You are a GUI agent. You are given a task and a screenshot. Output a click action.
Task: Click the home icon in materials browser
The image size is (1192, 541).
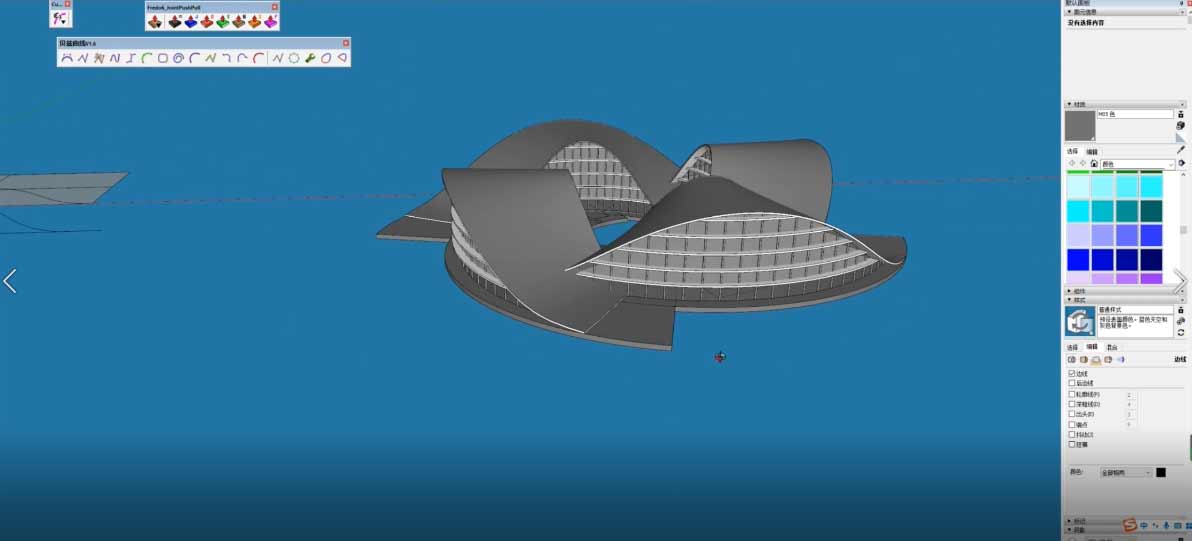click(x=1094, y=163)
